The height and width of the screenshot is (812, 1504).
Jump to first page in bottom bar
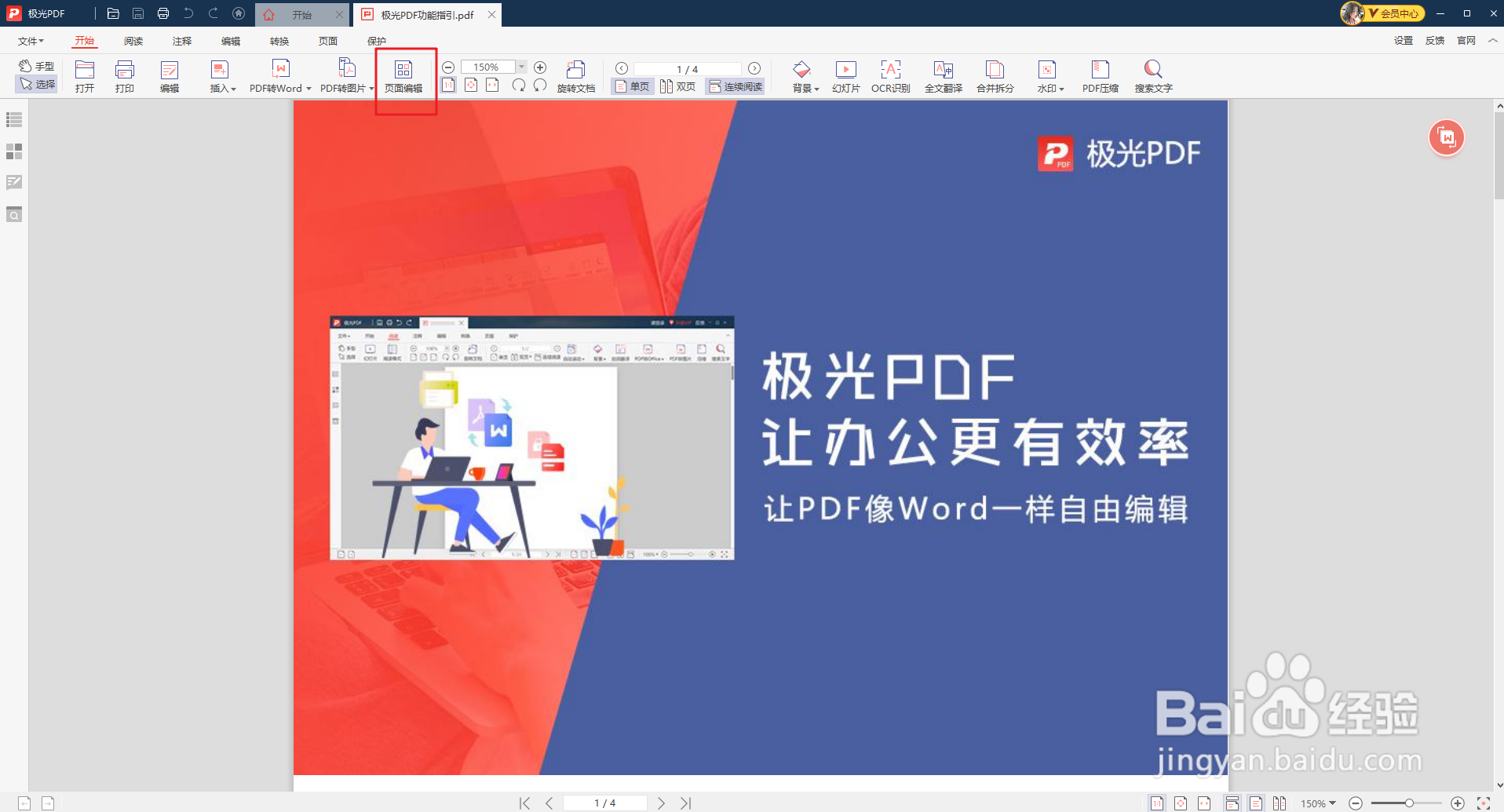click(524, 803)
